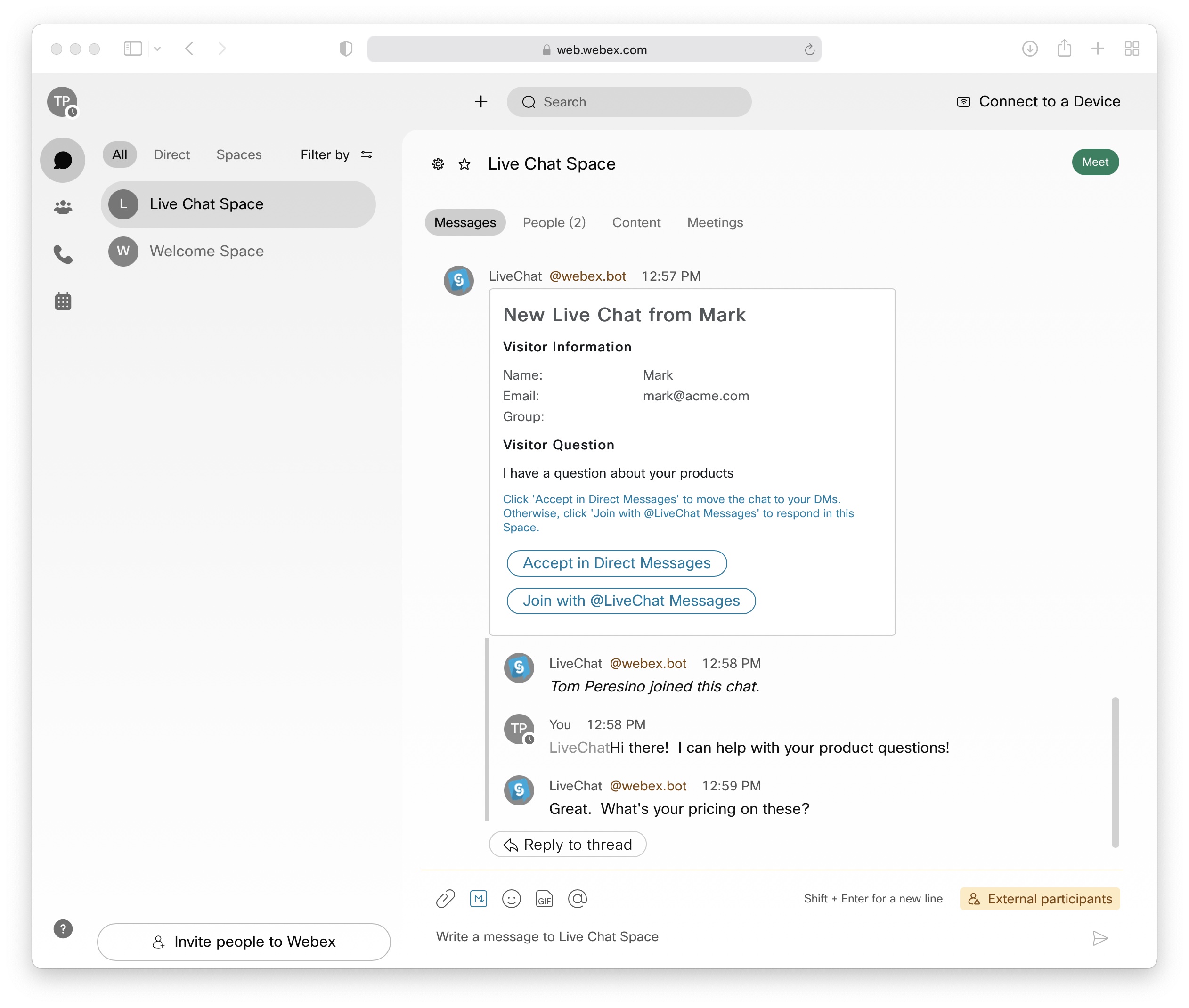Open the plus menu to create new space
This screenshot has width=1189, height=1008.
click(x=480, y=102)
